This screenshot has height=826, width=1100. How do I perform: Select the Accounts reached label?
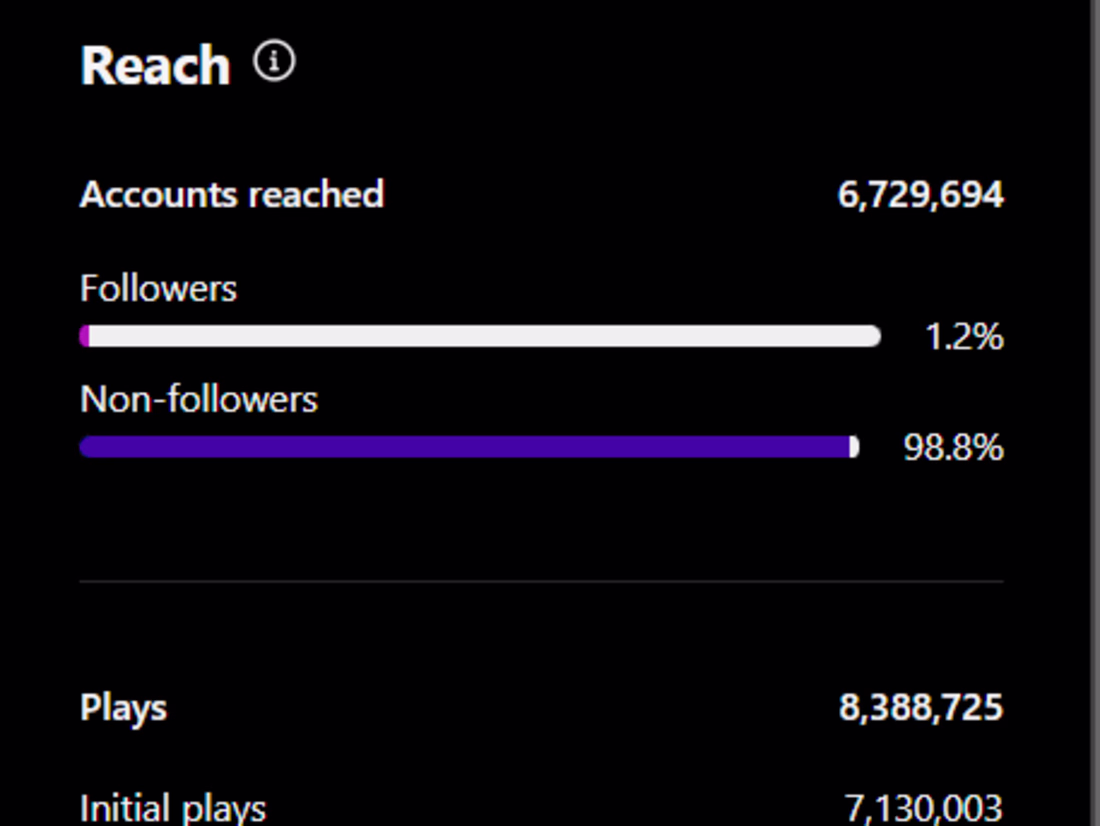[232, 194]
